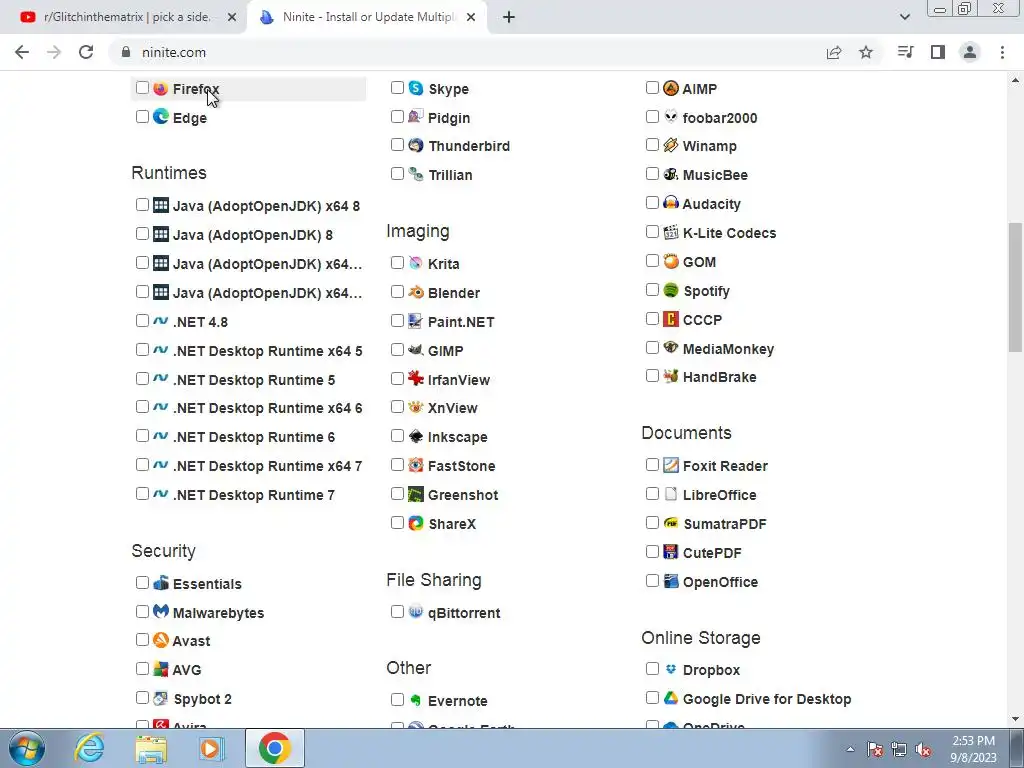Click the qBittorrent icon

click(x=416, y=612)
